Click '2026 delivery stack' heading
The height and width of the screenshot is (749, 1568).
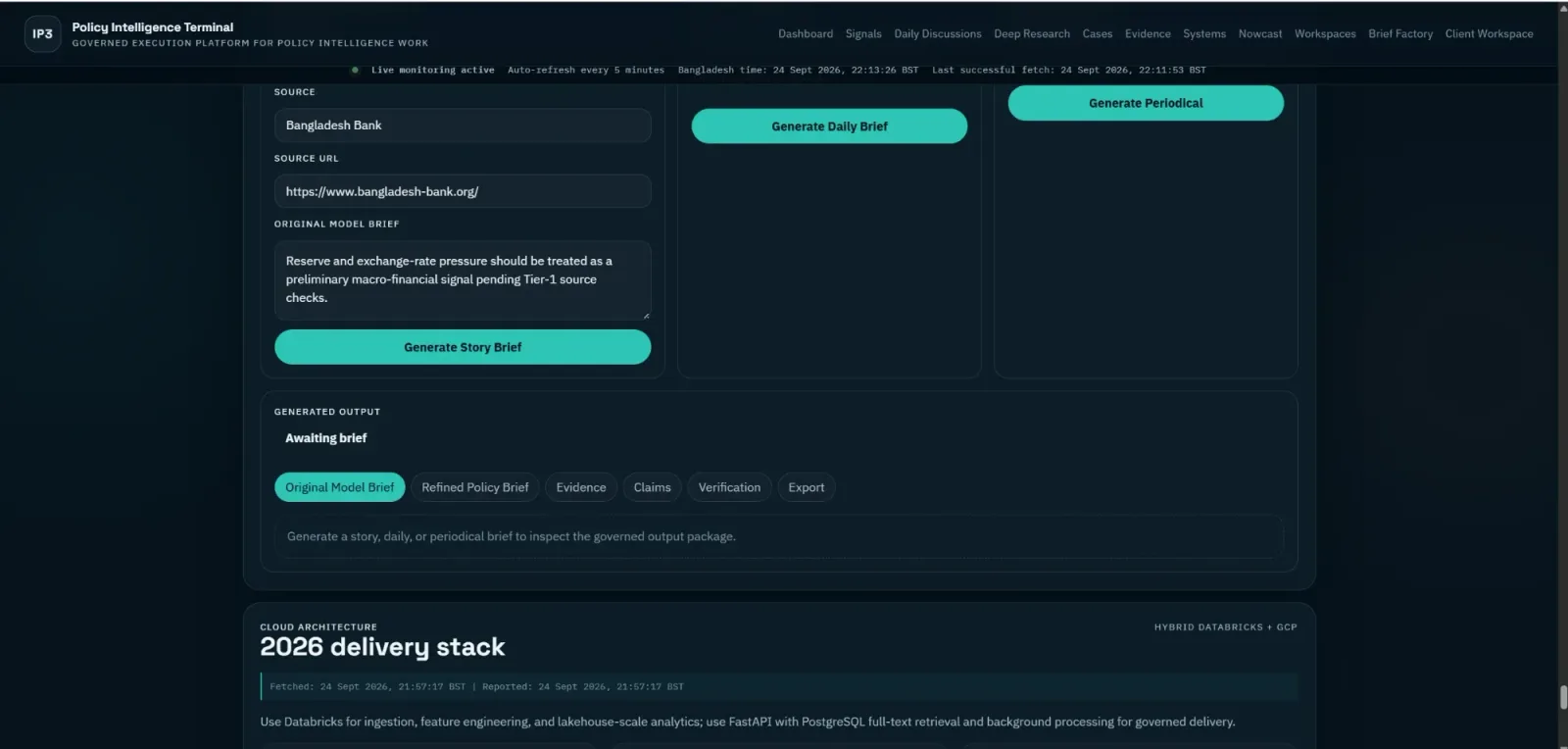pyautogui.click(x=382, y=647)
